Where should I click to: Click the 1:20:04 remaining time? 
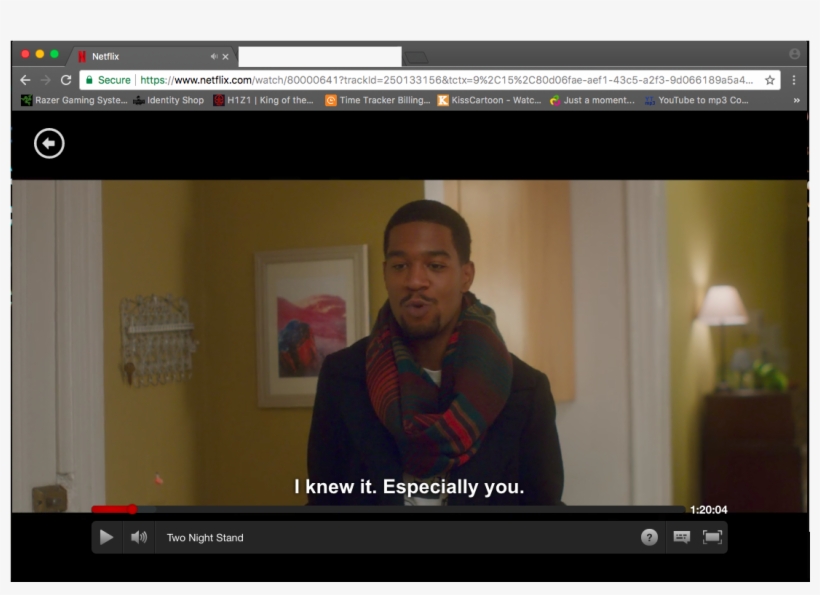point(709,510)
